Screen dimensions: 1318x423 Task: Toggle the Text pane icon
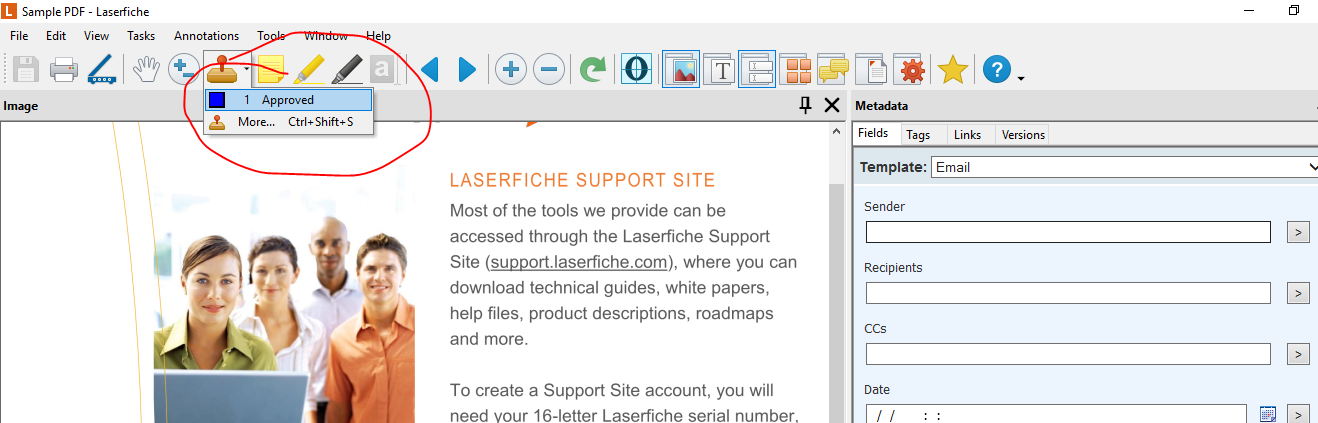point(720,69)
